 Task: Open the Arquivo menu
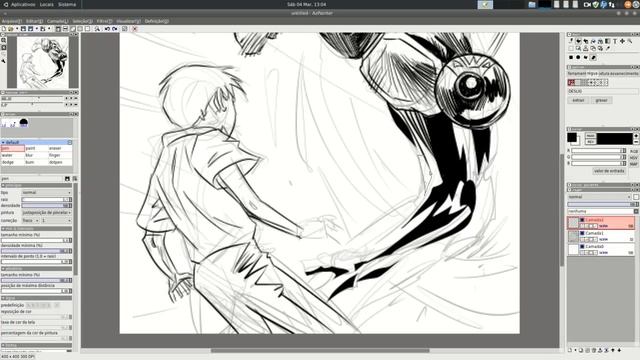coord(11,21)
